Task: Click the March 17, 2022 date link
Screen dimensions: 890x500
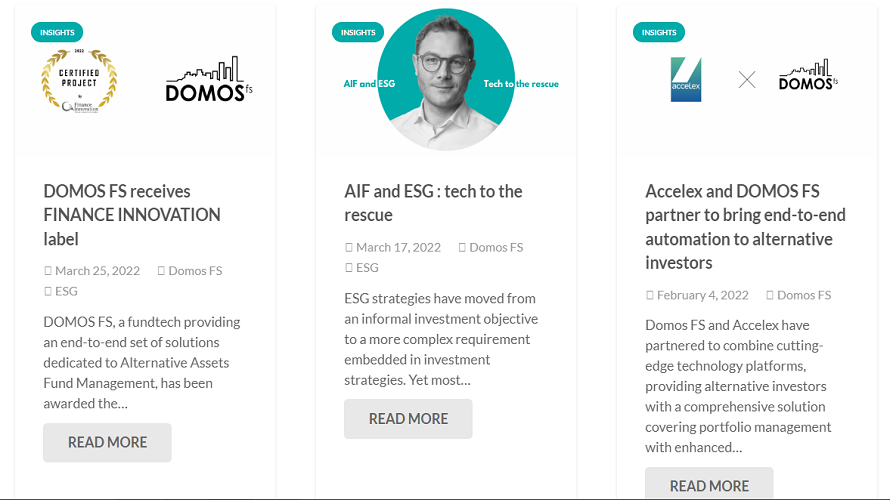Action: (x=398, y=247)
